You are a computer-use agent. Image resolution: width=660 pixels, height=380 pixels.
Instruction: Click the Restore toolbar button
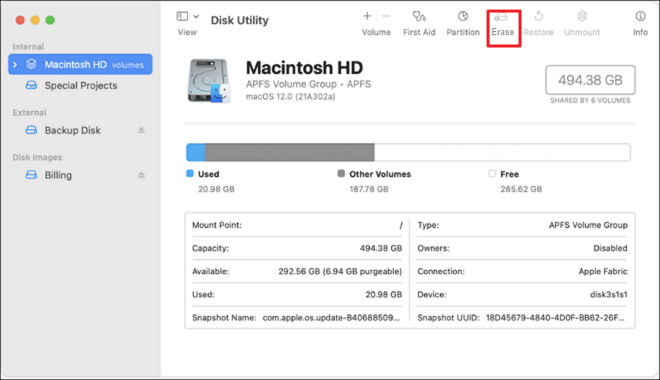click(x=538, y=24)
